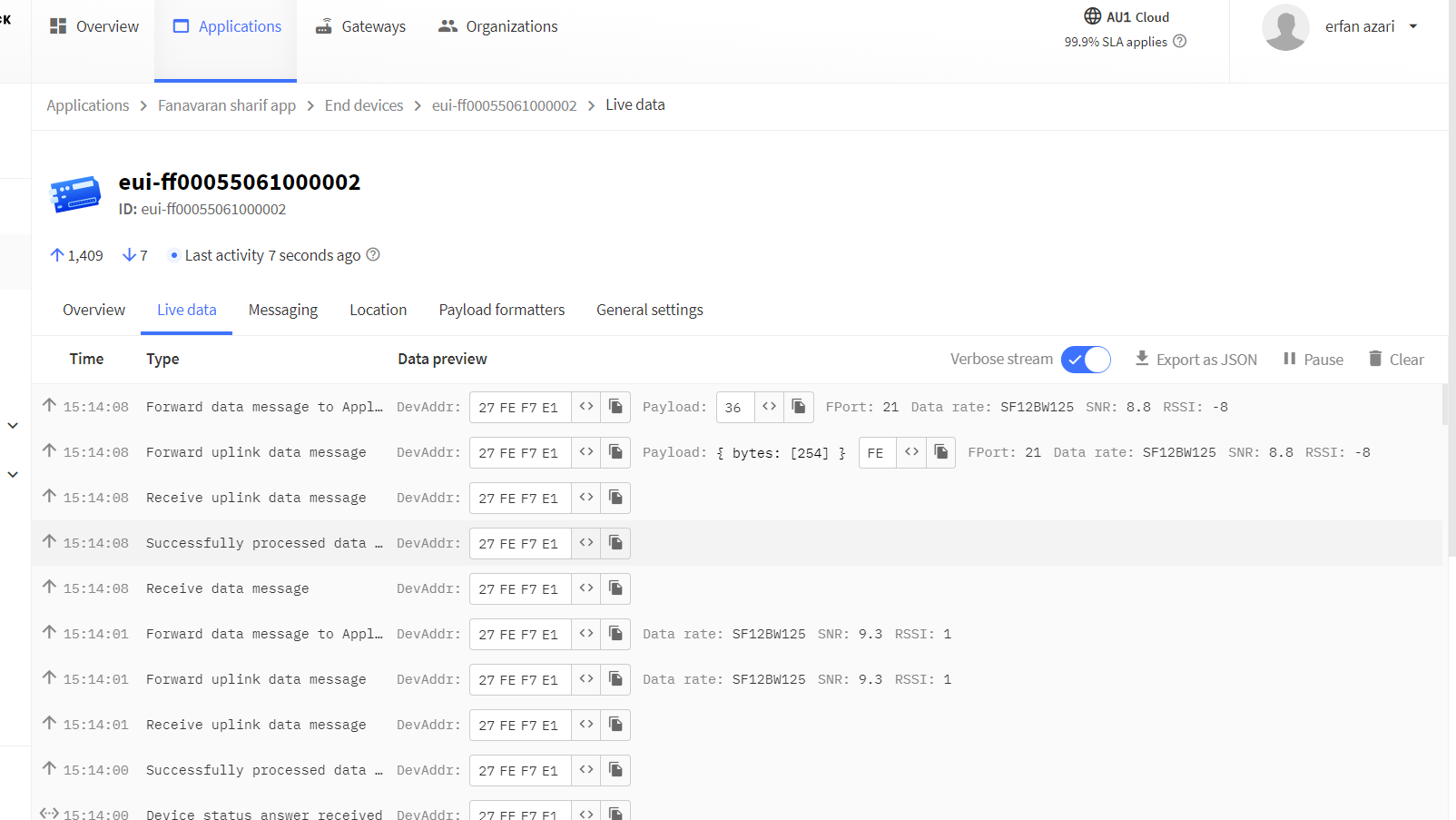
Task: Click SLA applies help question icon
Action: coord(1179,42)
